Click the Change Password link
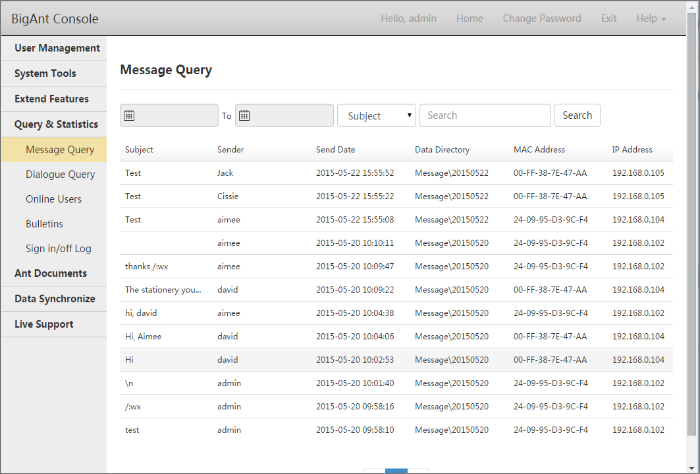Image resolution: width=700 pixels, height=474 pixels. 541,18
